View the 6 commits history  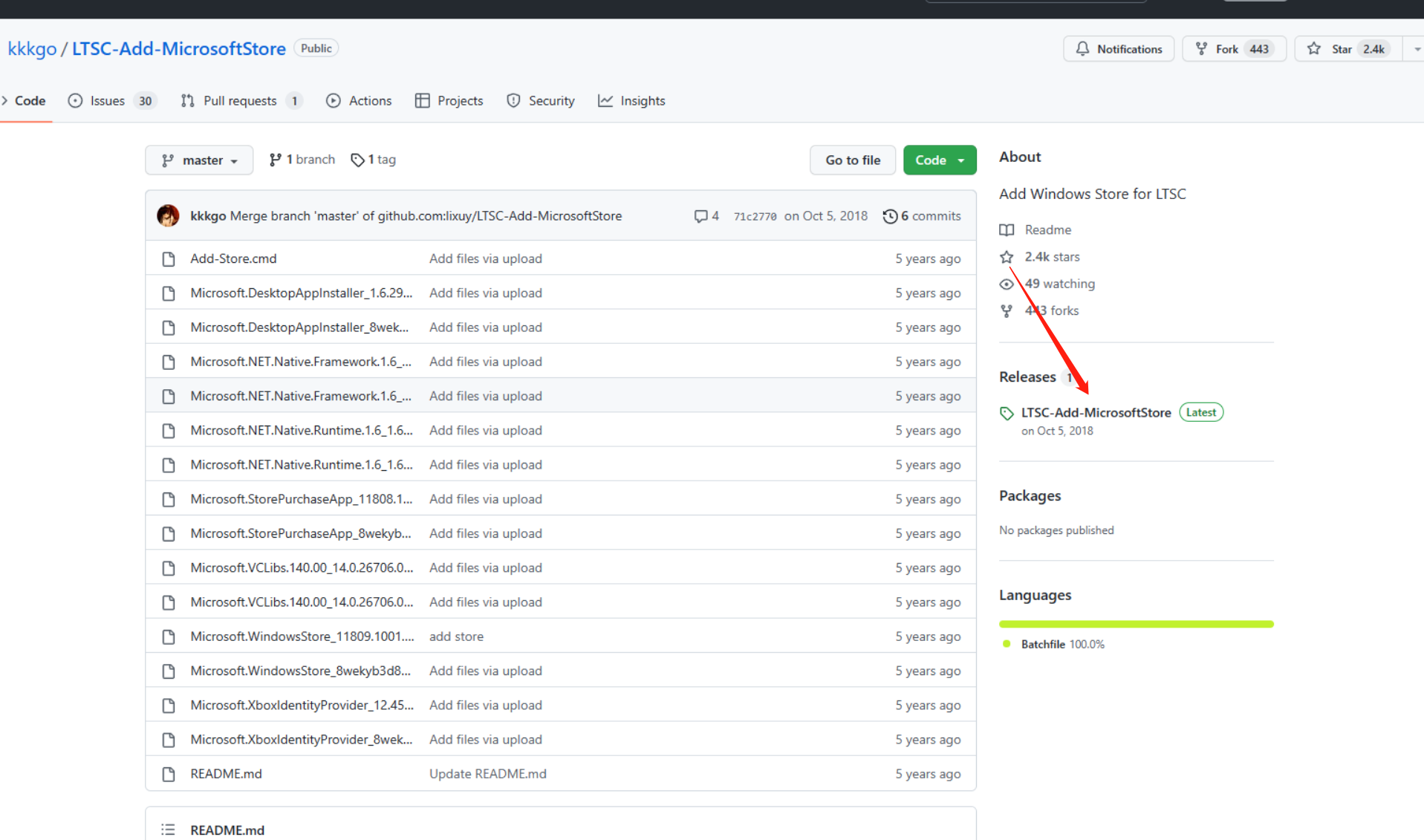click(922, 216)
